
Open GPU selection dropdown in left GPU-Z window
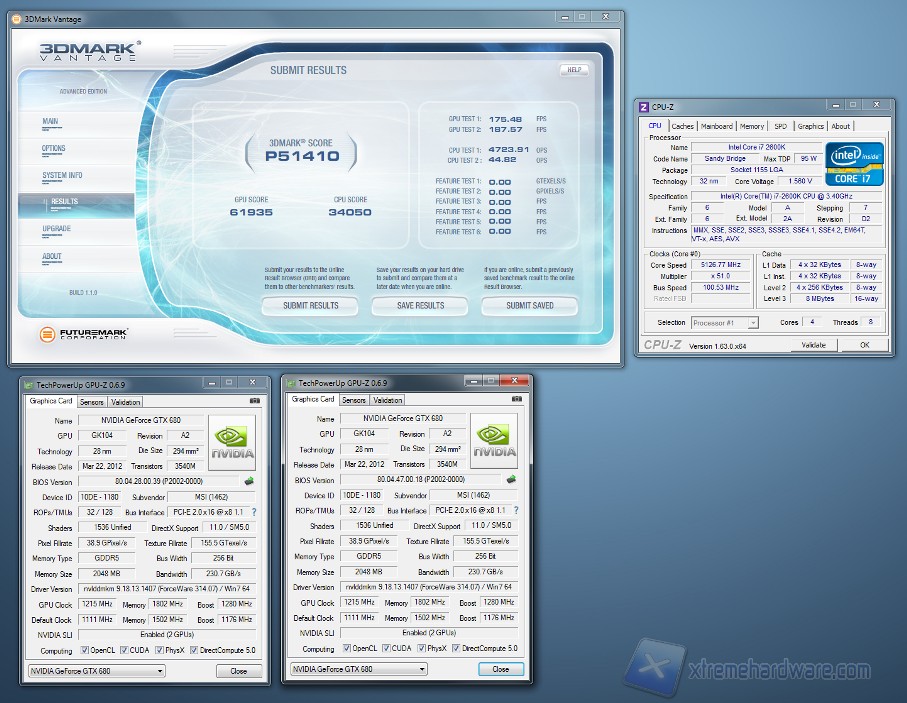click(96, 671)
